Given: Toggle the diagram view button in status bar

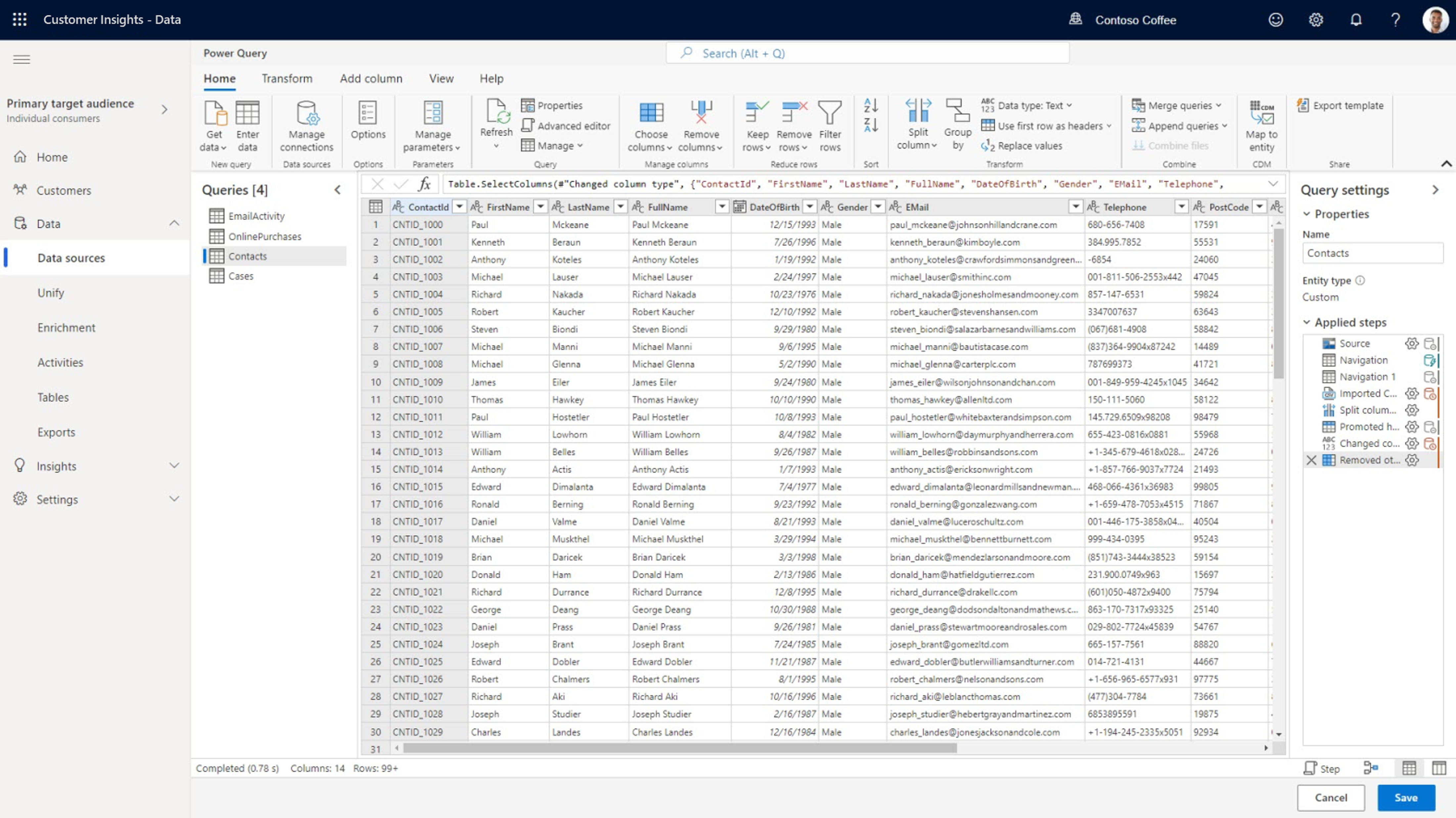Looking at the screenshot, I should [1370, 768].
